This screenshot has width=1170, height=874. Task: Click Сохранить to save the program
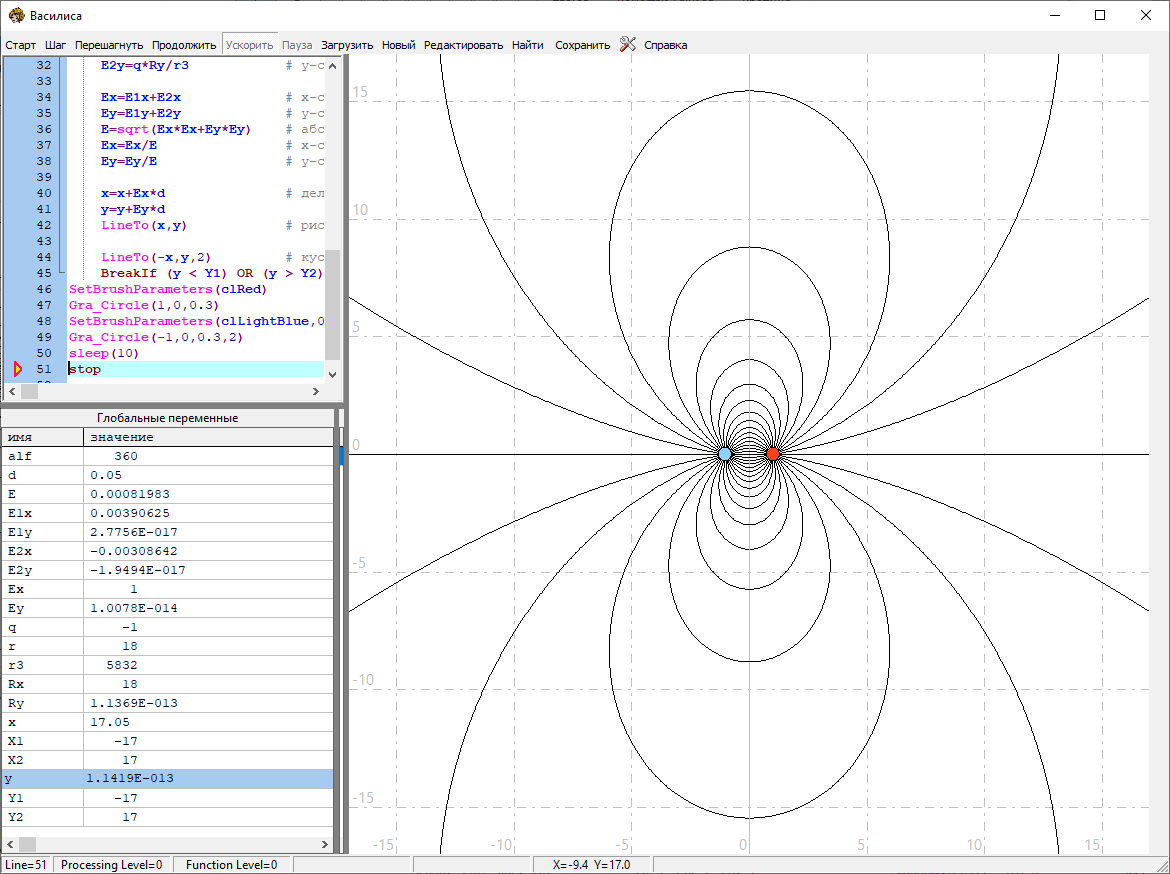(x=582, y=45)
